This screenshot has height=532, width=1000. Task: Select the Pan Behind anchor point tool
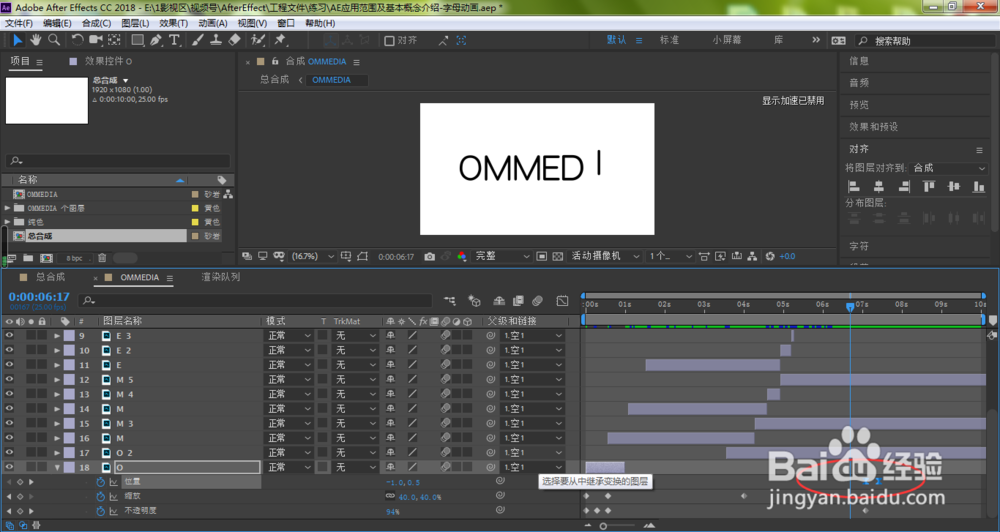pos(114,40)
